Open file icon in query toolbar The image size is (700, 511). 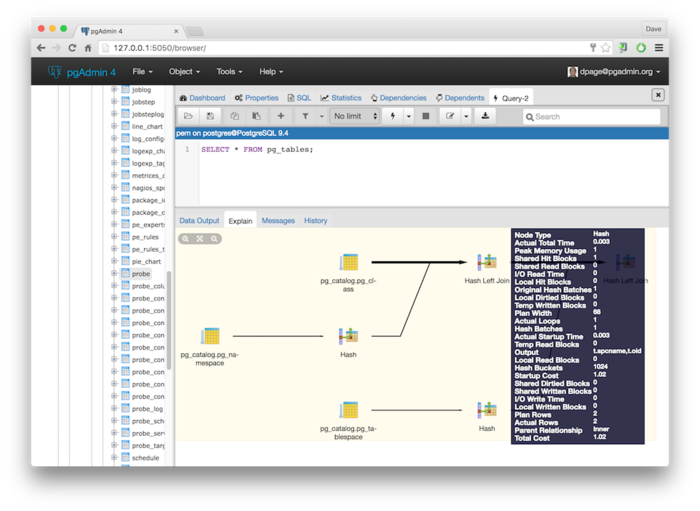(188, 116)
